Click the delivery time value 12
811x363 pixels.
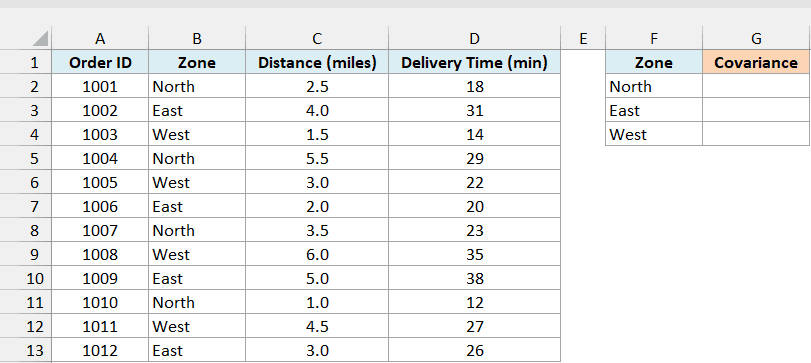click(474, 302)
